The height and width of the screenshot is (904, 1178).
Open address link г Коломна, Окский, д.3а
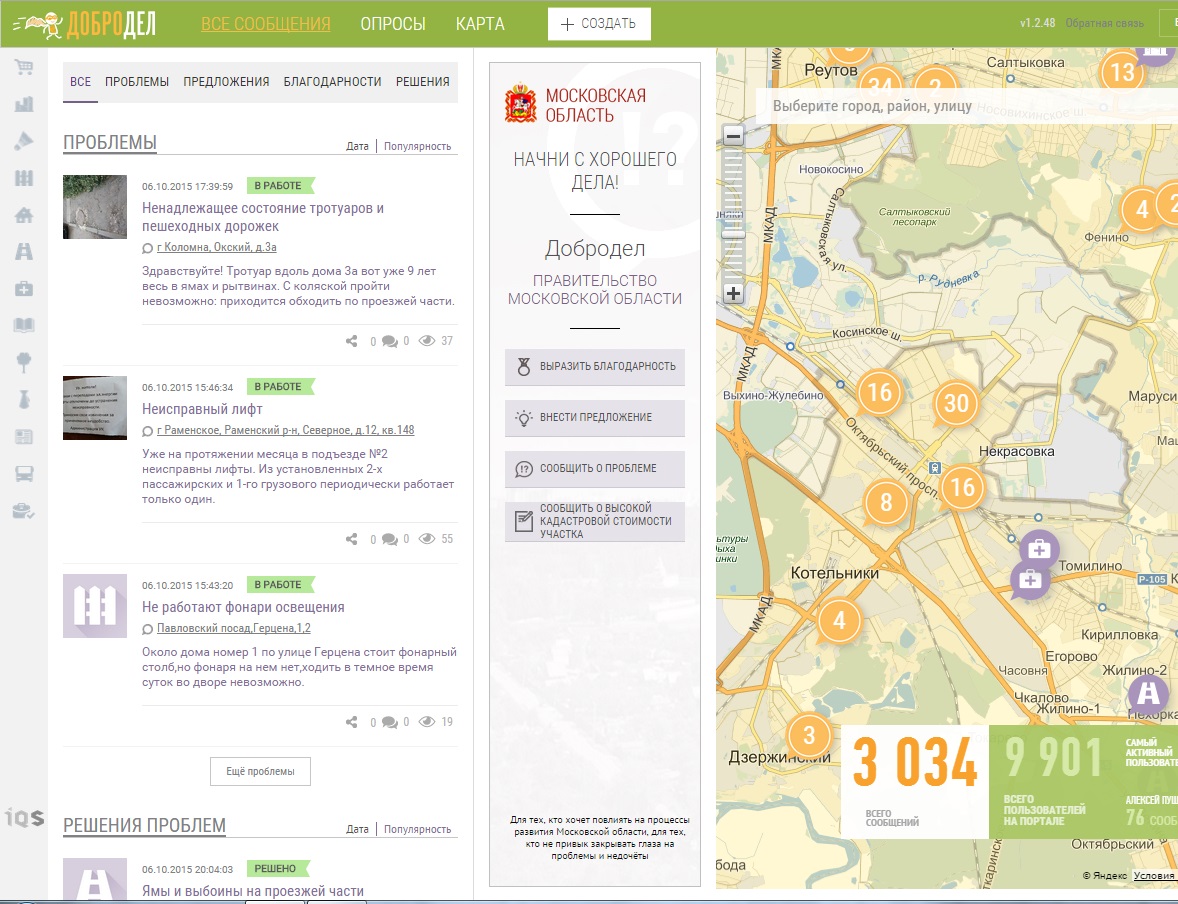[216, 247]
